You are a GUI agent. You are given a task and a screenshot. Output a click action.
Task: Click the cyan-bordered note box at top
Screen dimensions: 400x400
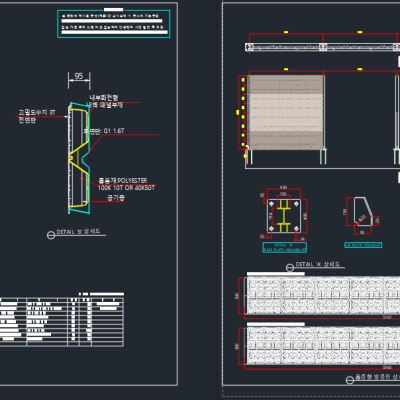(x=114, y=24)
